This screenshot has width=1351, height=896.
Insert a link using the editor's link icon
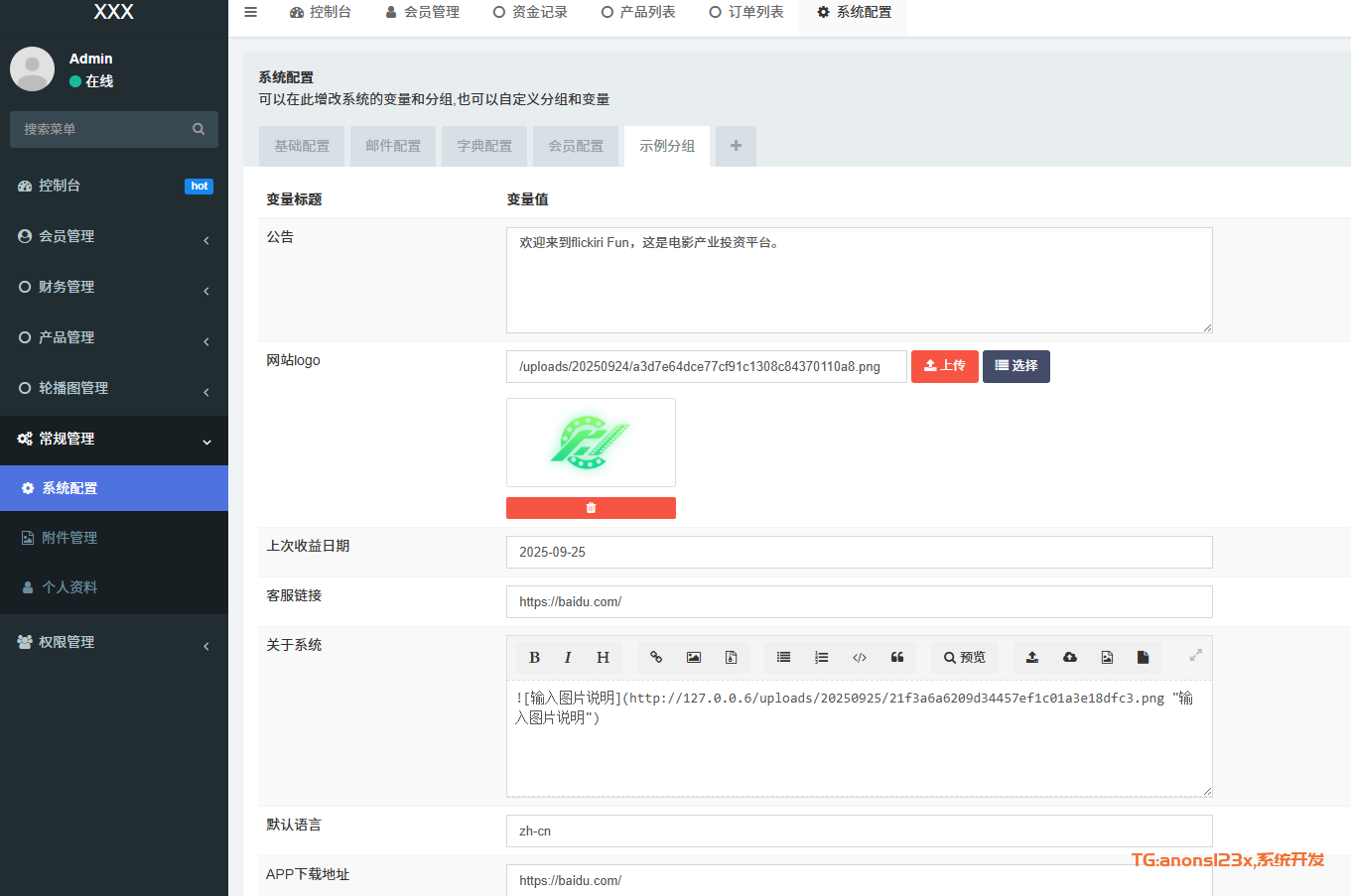pyautogui.click(x=656, y=657)
